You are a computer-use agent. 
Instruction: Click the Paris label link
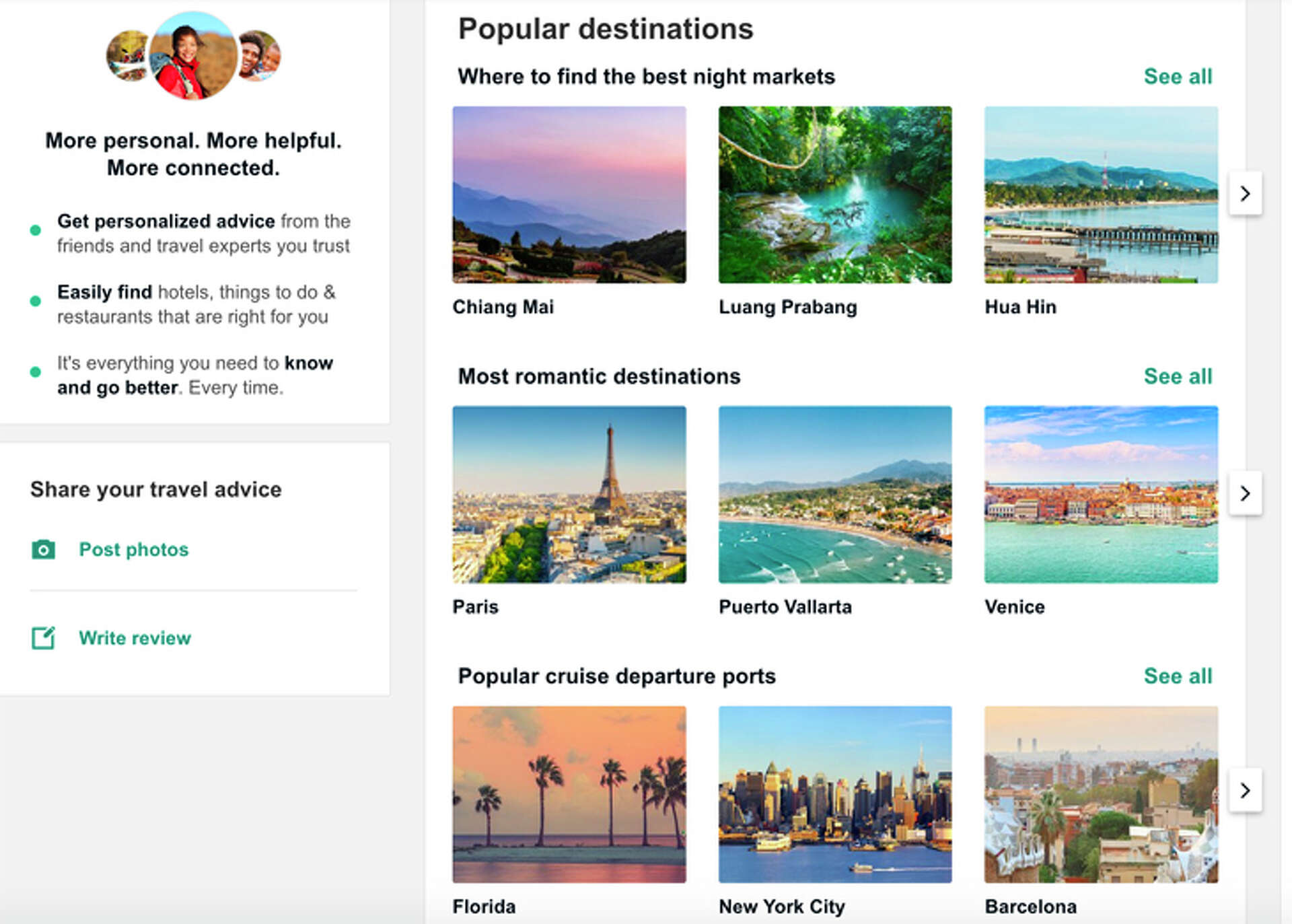click(475, 606)
